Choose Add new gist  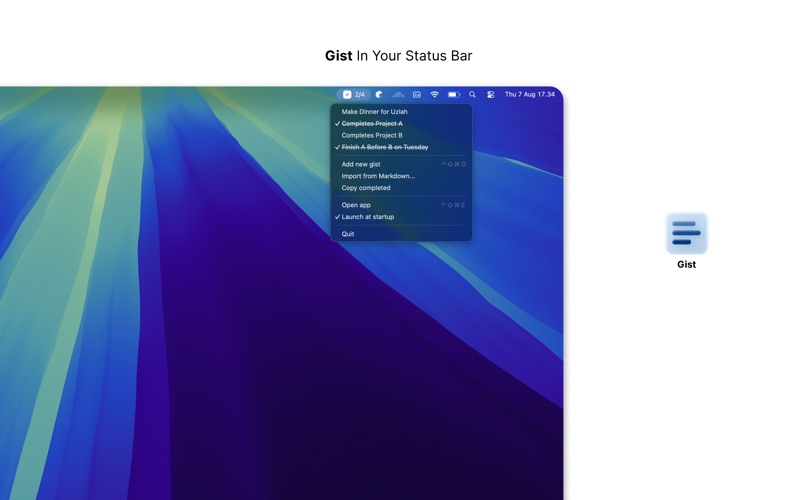coord(401,164)
